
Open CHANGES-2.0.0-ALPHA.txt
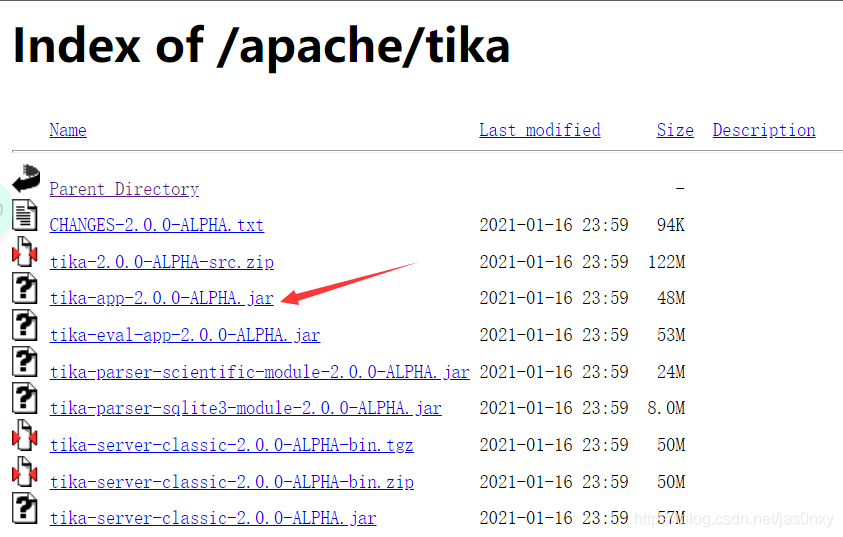coord(156,225)
